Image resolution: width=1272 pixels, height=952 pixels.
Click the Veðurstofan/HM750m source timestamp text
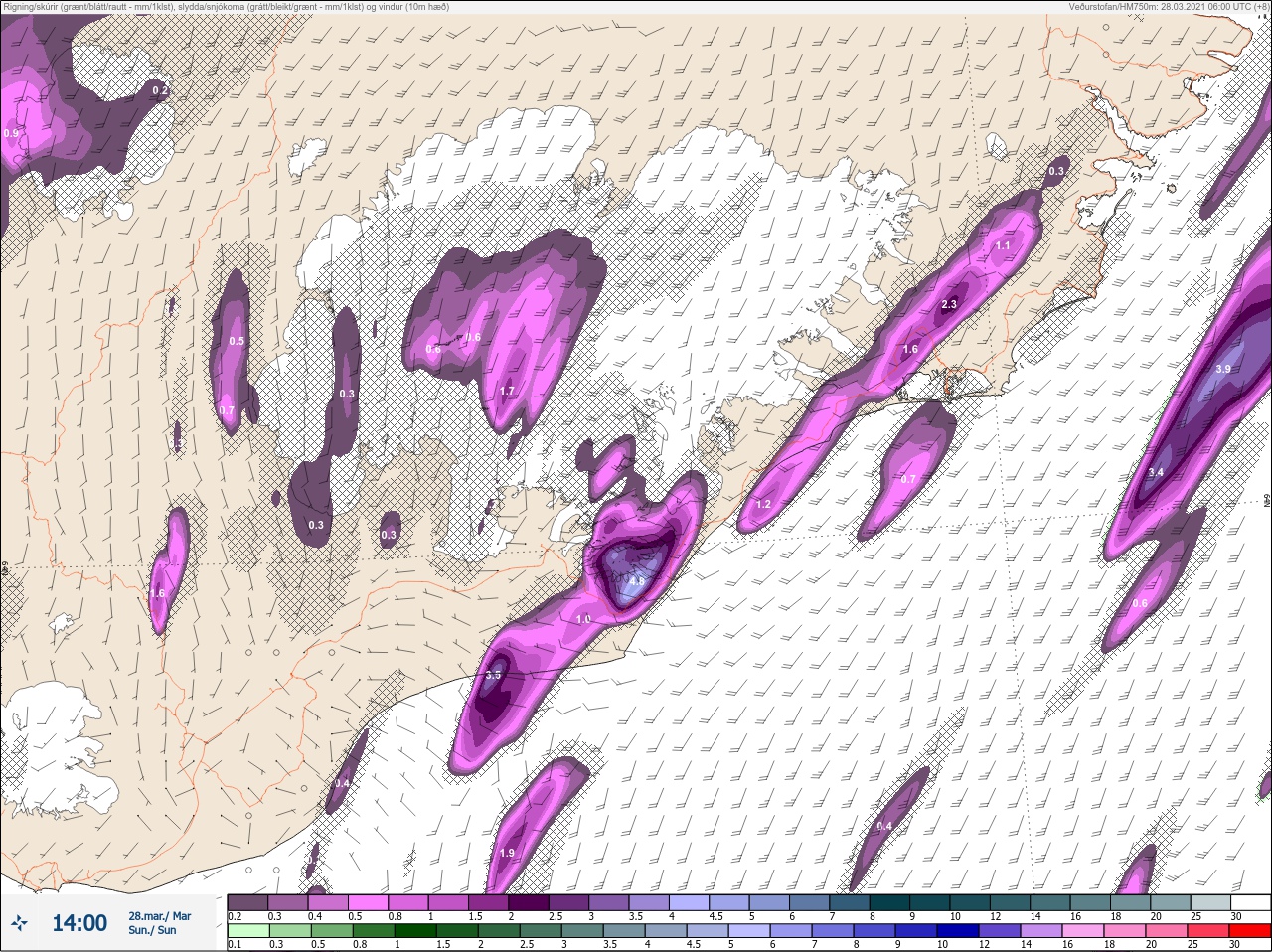(x=1170, y=7)
